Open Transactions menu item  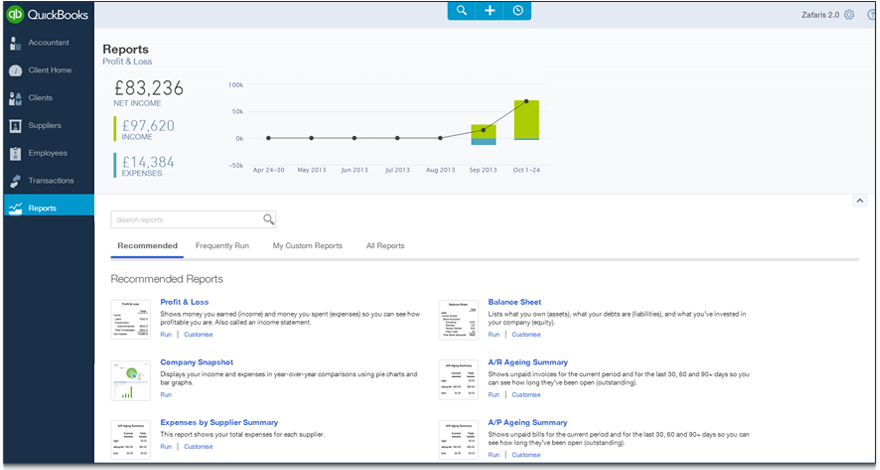(x=51, y=180)
